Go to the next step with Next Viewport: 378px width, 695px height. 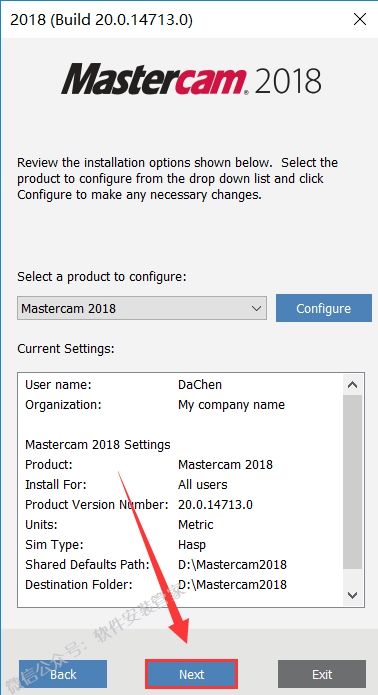(x=191, y=674)
